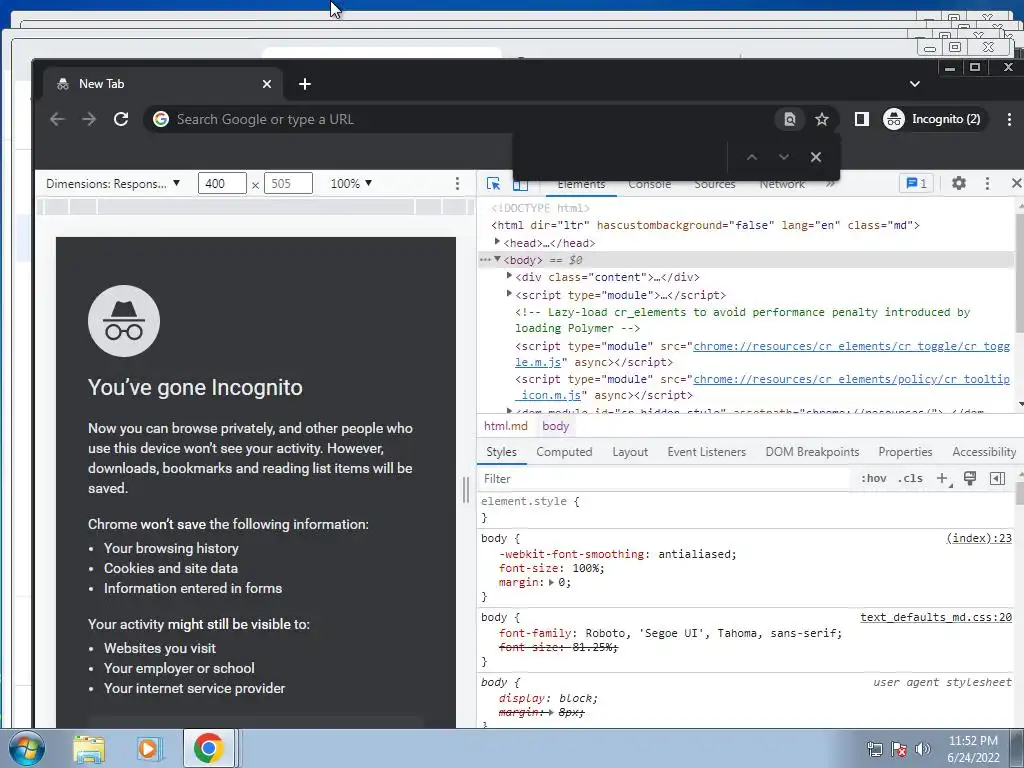Add a new style rule with plus icon

942,479
